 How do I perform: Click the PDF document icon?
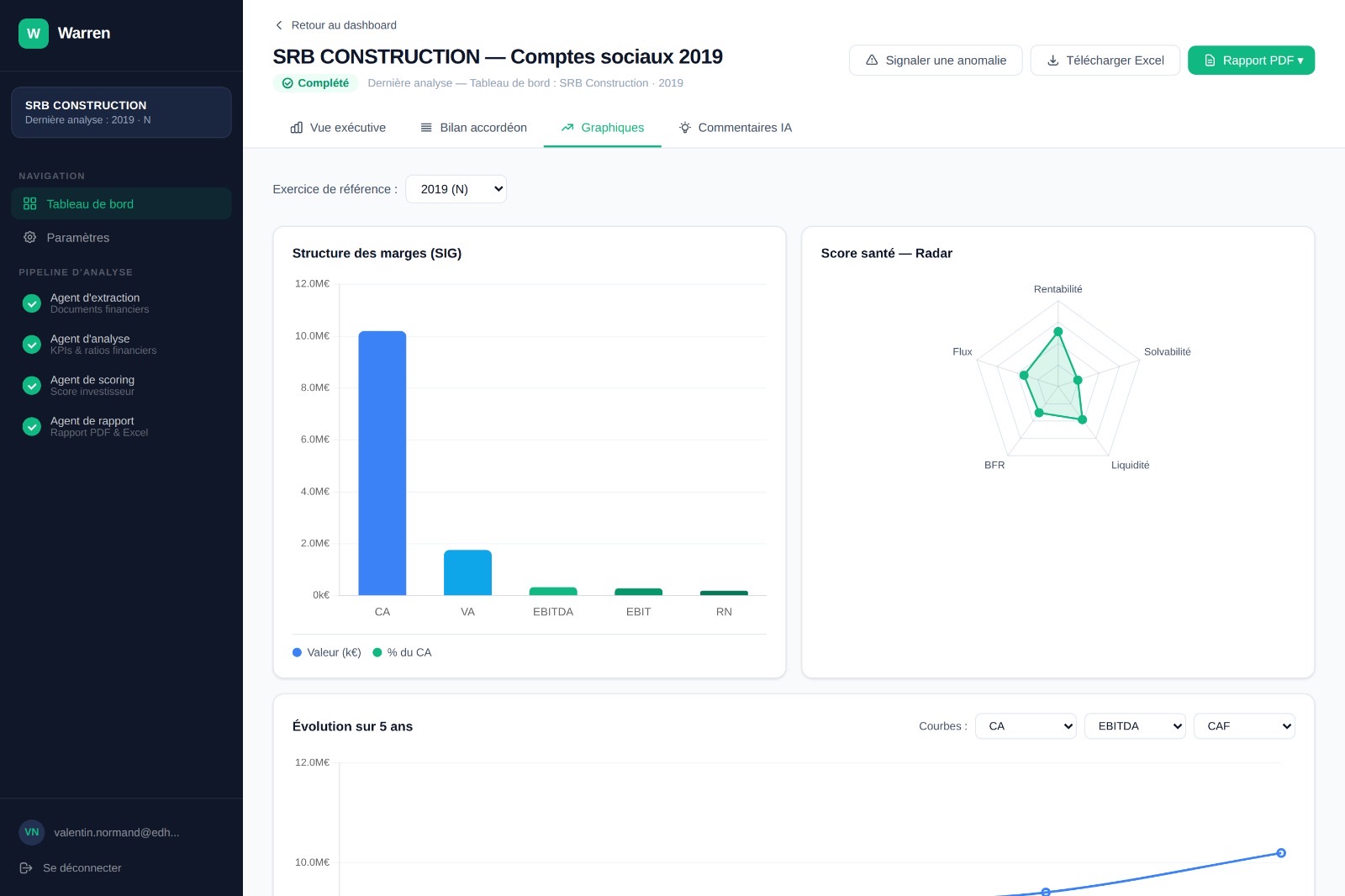coord(1210,61)
